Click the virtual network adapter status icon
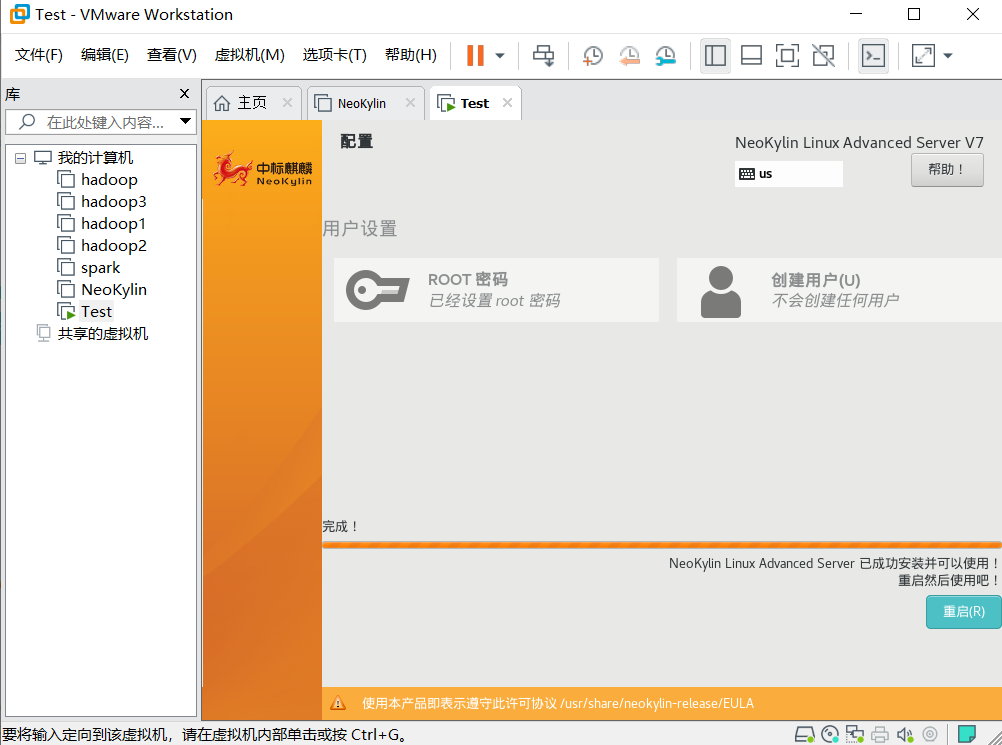Image resolution: width=1002 pixels, height=745 pixels. click(x=855, y=734)
